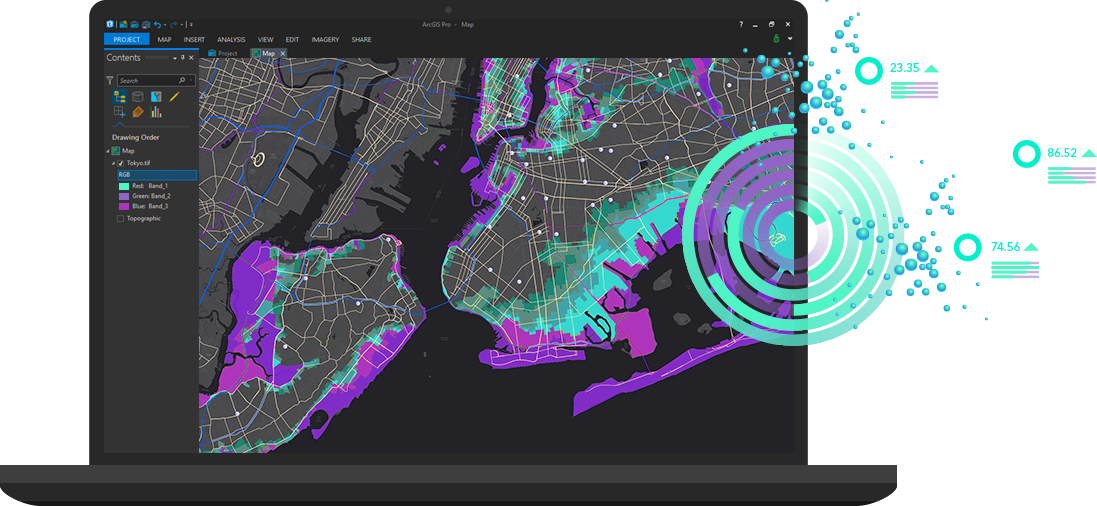Viewport: 1097px width, 506px height.
Task: Open the Redo history dropdown arrow
Action: (182, 25)
